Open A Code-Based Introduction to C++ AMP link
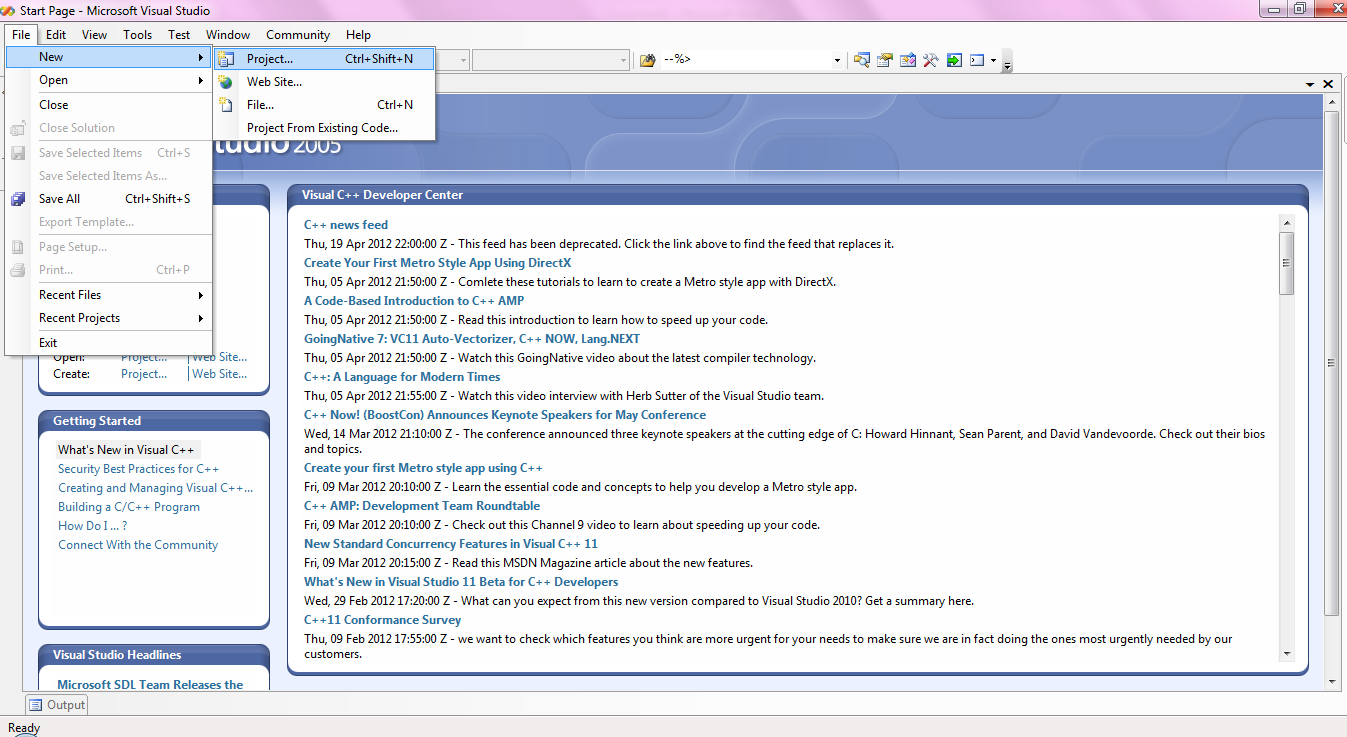The width and height of the screenshot is (1347, 737). click(414, 301)
